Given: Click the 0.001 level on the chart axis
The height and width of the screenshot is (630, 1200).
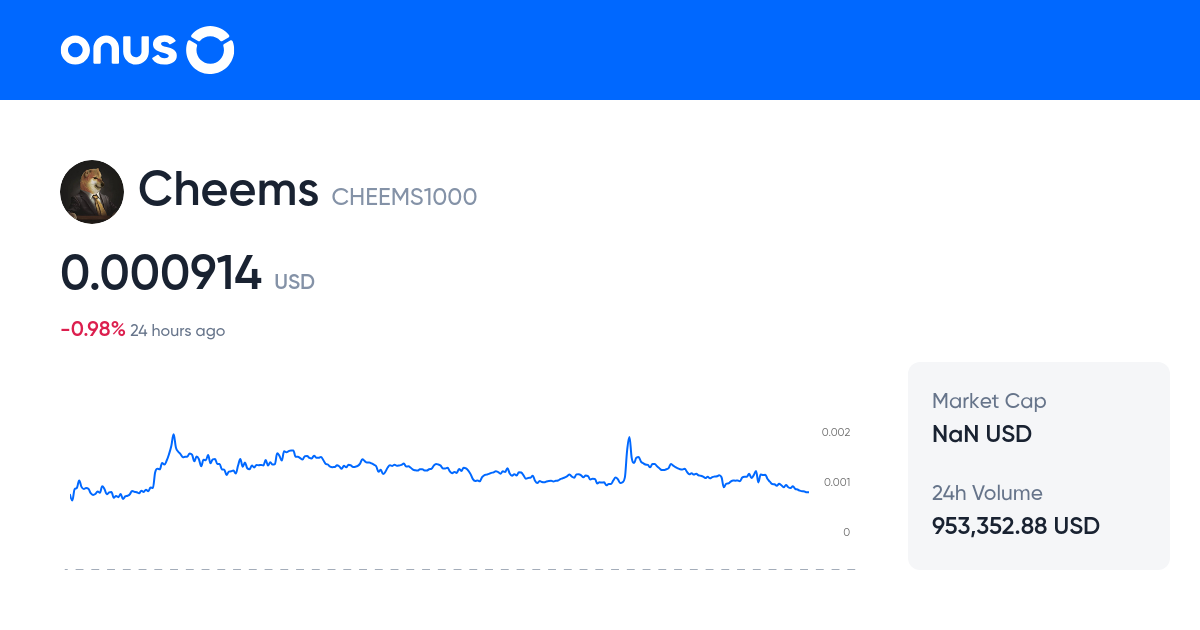Looking at the screenshot, I should click(x=836, y=482).
